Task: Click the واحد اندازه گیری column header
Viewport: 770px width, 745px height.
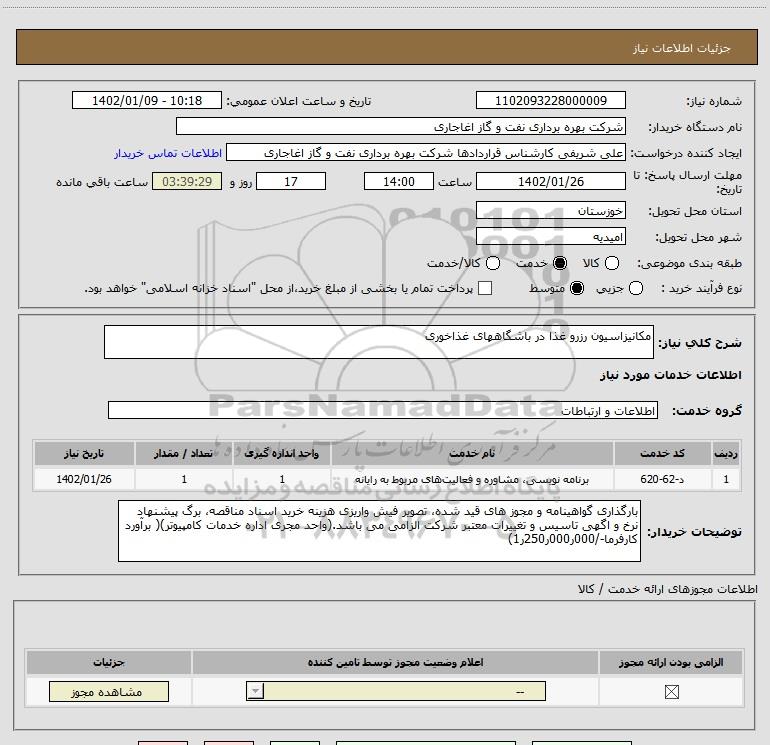Action: pyautogui.click(x=281, y=453)
